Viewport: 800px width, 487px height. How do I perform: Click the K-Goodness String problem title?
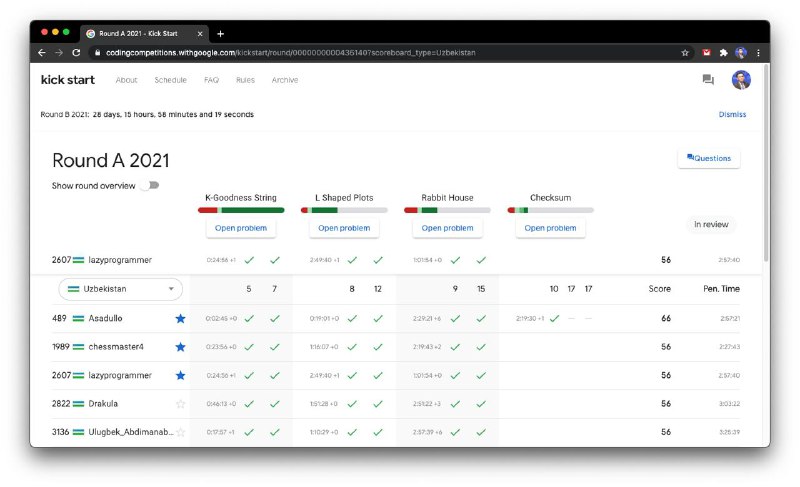tap(241, 197)
